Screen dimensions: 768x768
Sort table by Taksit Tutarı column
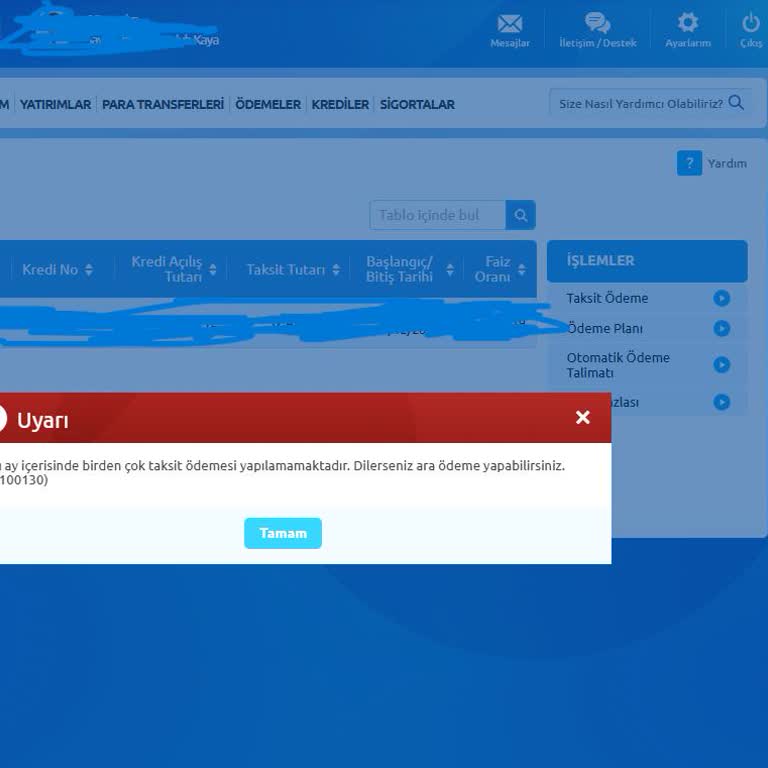[336, 270]
